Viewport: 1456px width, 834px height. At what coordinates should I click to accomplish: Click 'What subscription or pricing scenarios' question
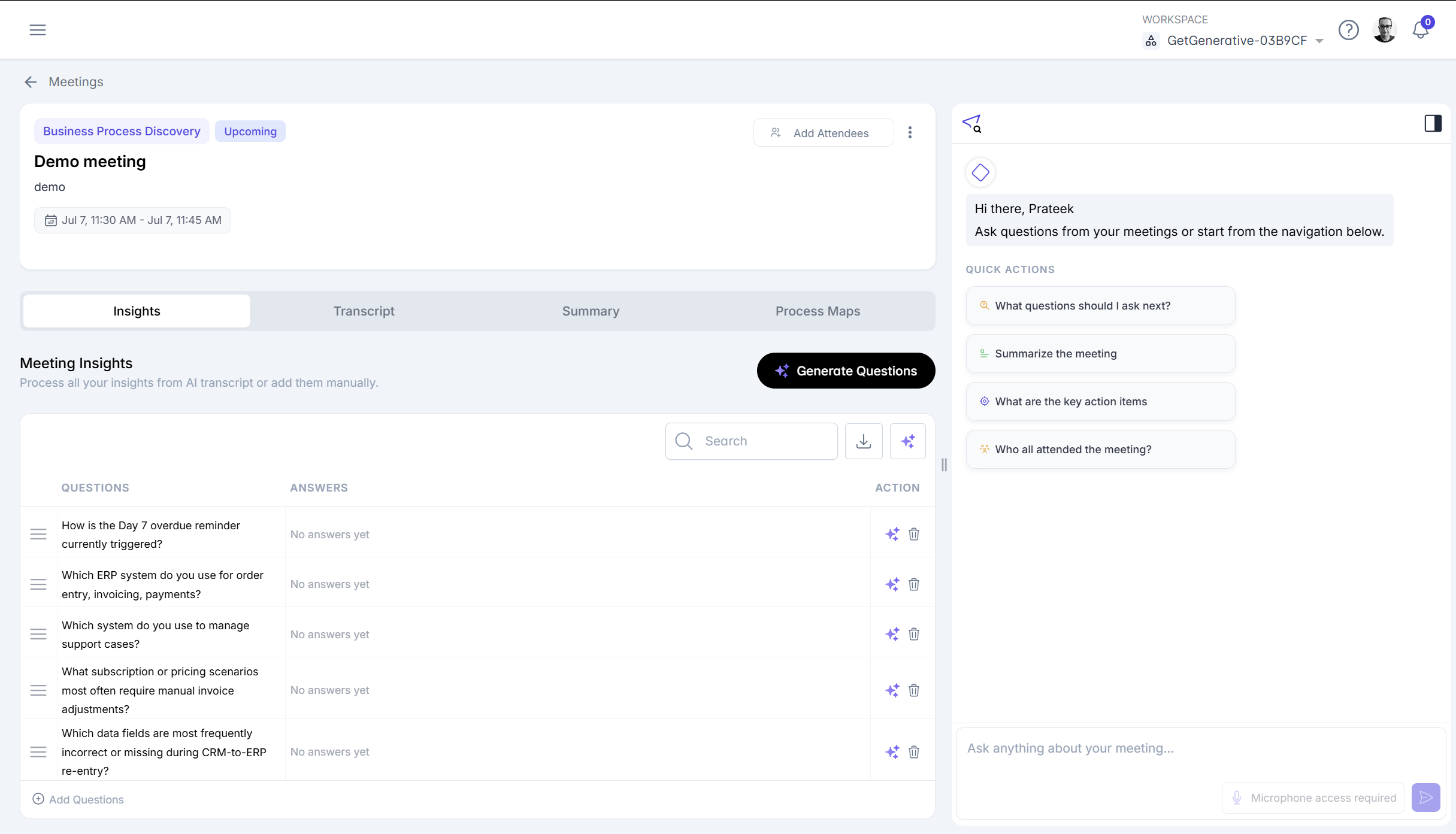[160, 690]
